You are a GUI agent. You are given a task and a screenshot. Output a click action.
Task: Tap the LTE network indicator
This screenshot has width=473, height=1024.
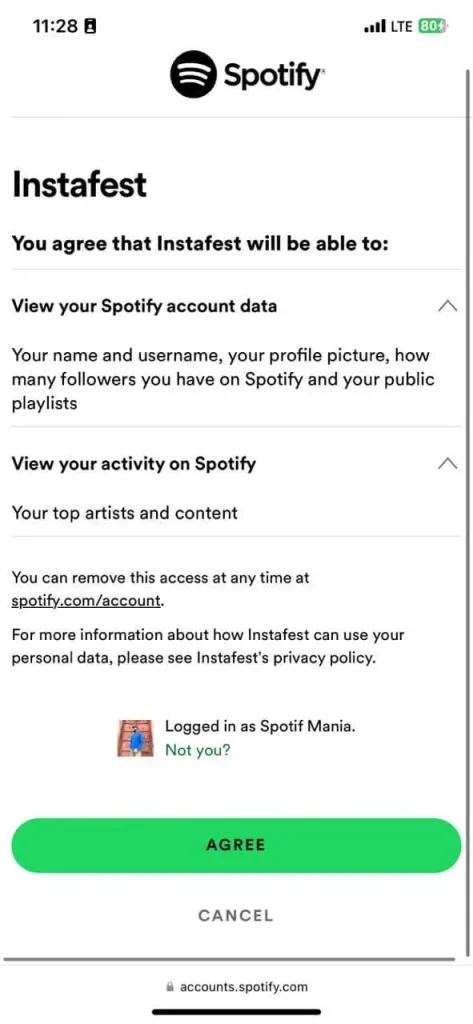tap(402, 27)
